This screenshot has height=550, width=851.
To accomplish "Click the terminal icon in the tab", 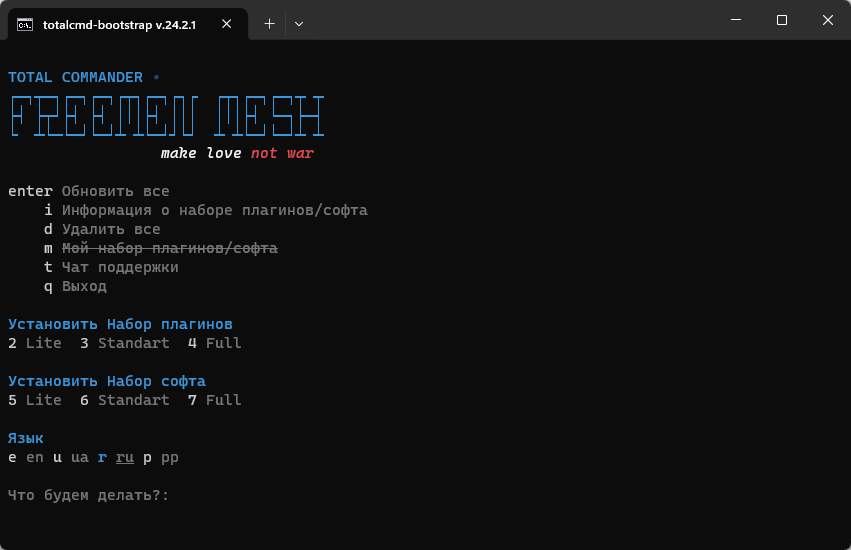I will pyautogui.click(x=26, y=22).
